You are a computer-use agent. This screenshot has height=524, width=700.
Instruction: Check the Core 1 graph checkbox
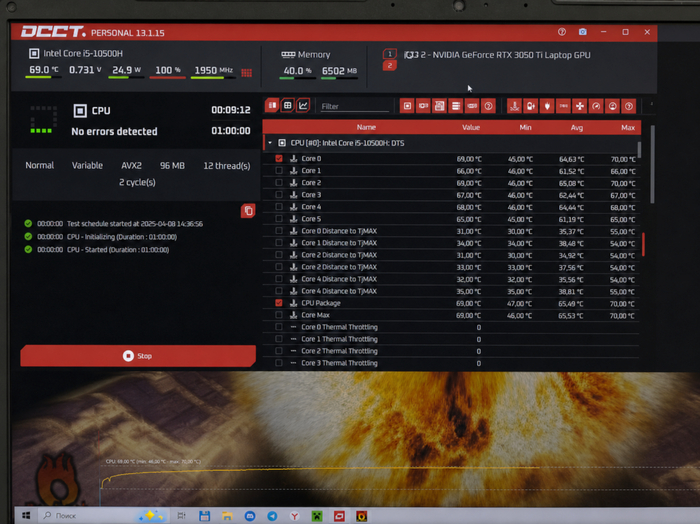[x=279, y=171]
